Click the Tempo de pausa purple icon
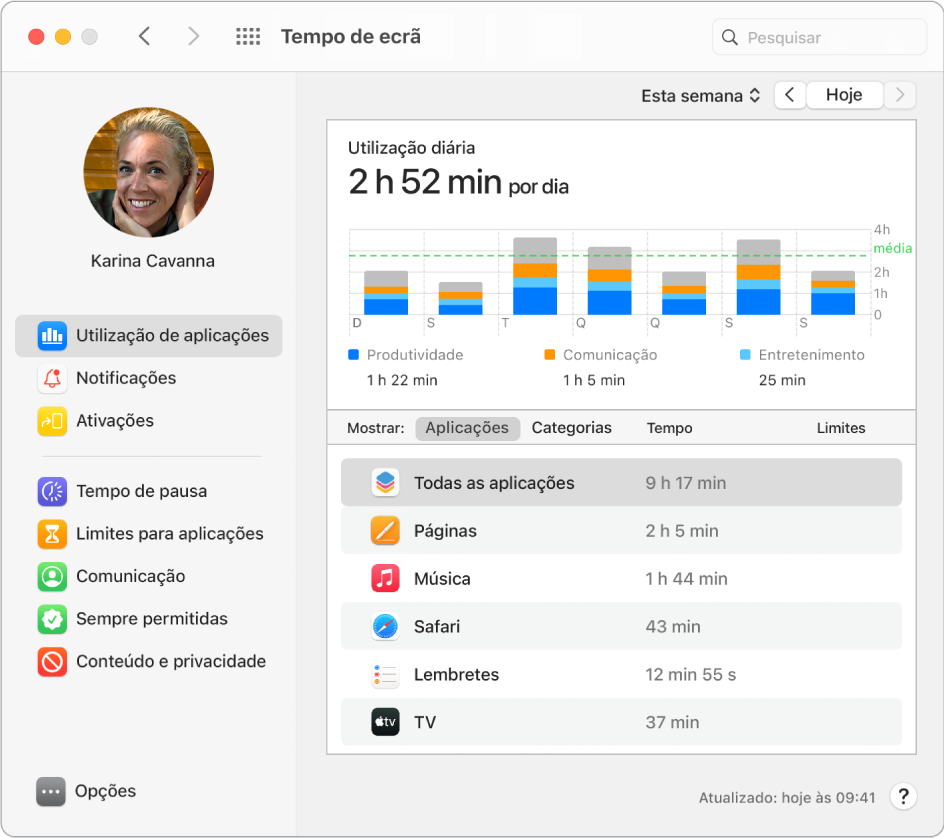The image size is (944, 838). click(52, 491)
